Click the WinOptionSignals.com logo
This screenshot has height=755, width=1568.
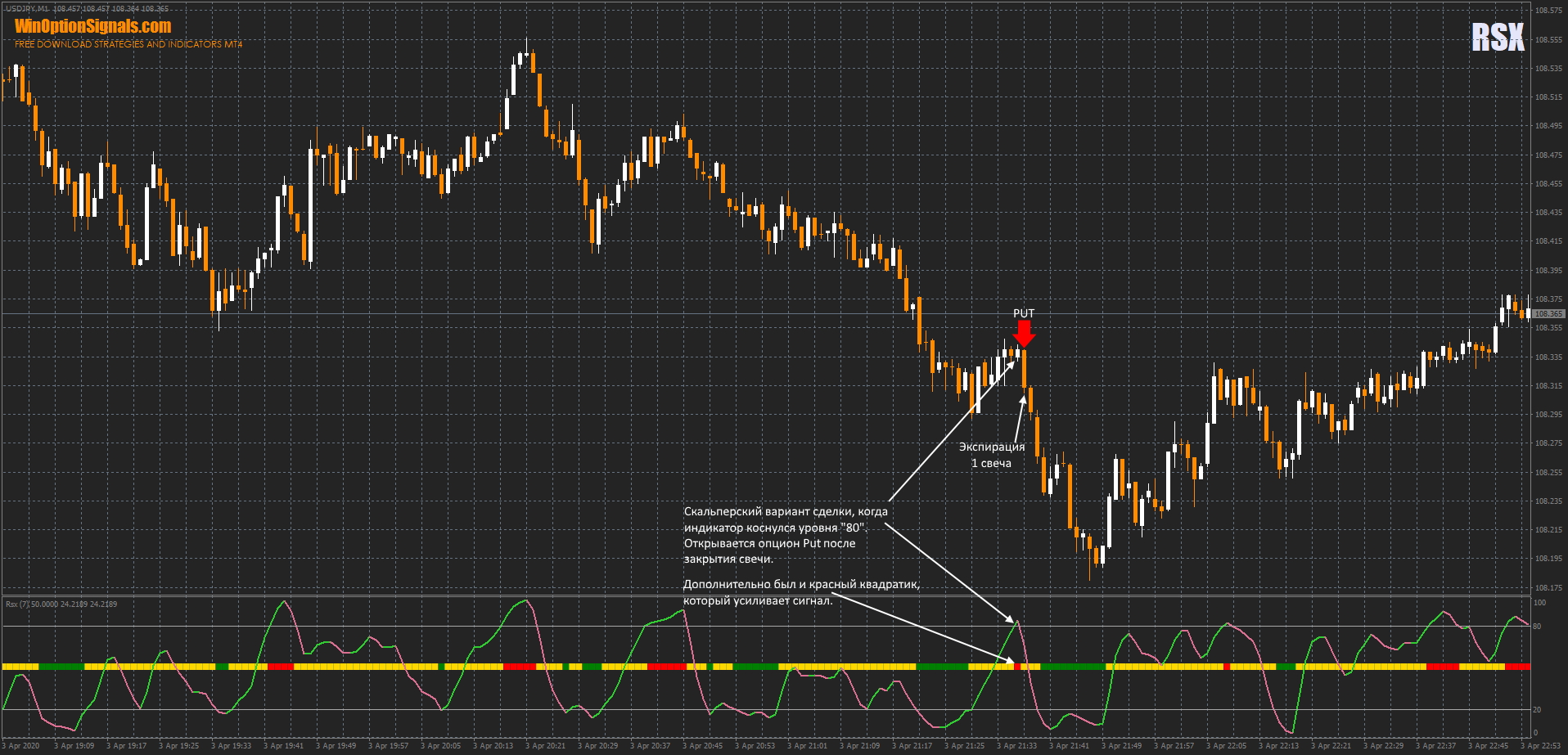pos(92,26)
